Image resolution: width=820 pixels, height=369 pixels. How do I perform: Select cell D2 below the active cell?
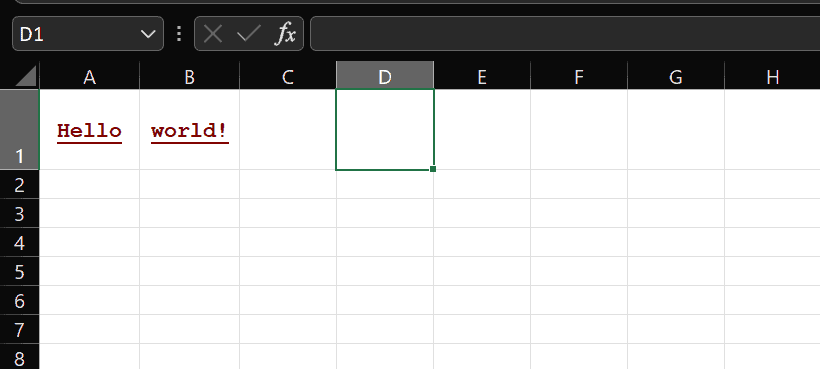pyautogui.click(x=385, y=184)
